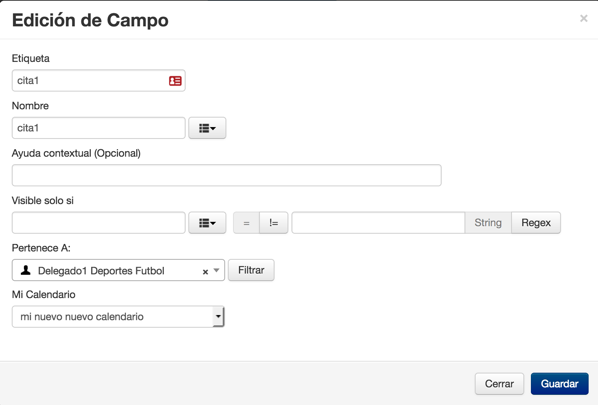Click the Filtrar button
Screen dimensions: 598x405
click(251, 270)
